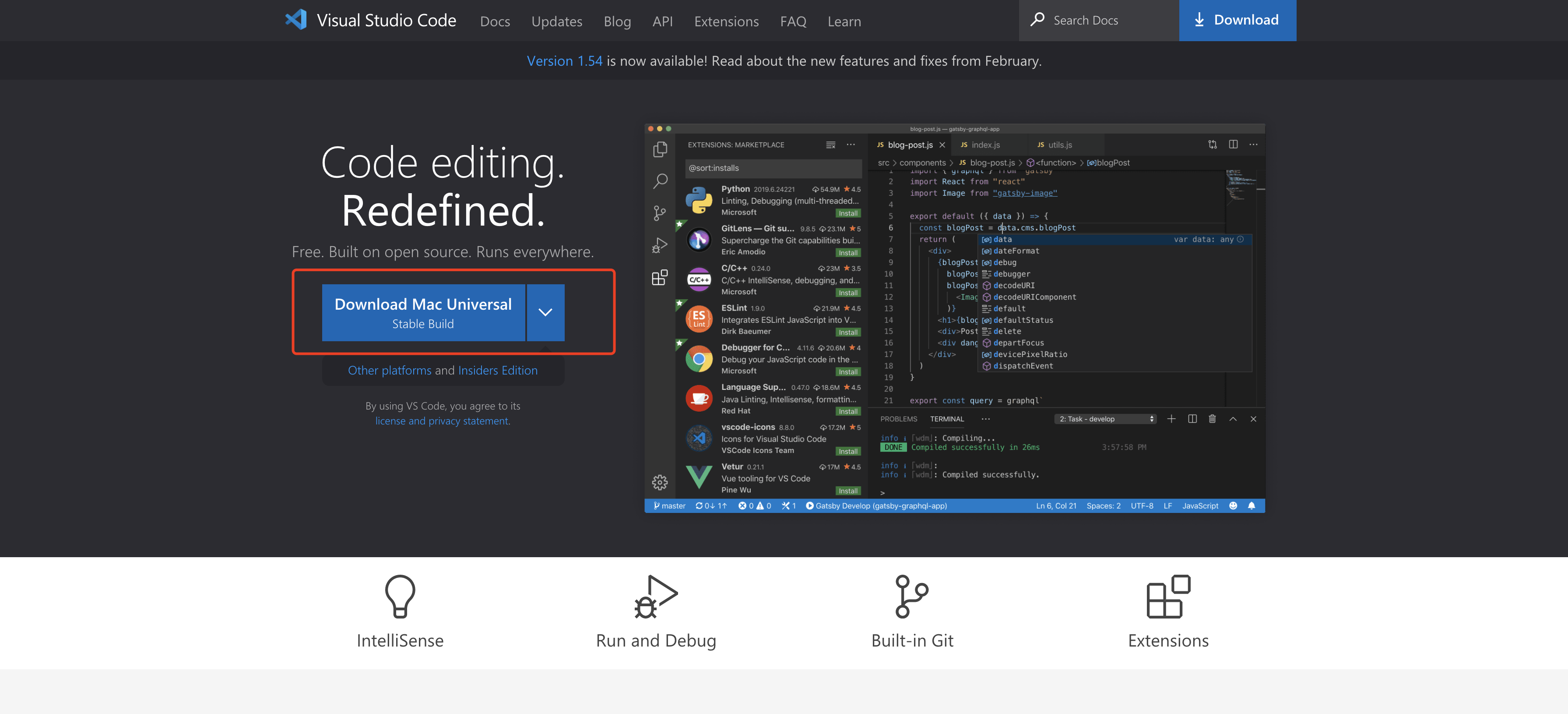This screenshot has height=714, width=1568.
Task: Open Source Control in the activity bar
Action: pyautogui.click(x=660, y=212)
